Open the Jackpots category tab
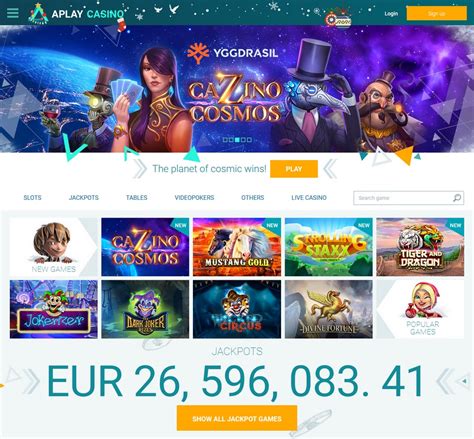Screen dimensions: 474x439 (x=84, y=198)
